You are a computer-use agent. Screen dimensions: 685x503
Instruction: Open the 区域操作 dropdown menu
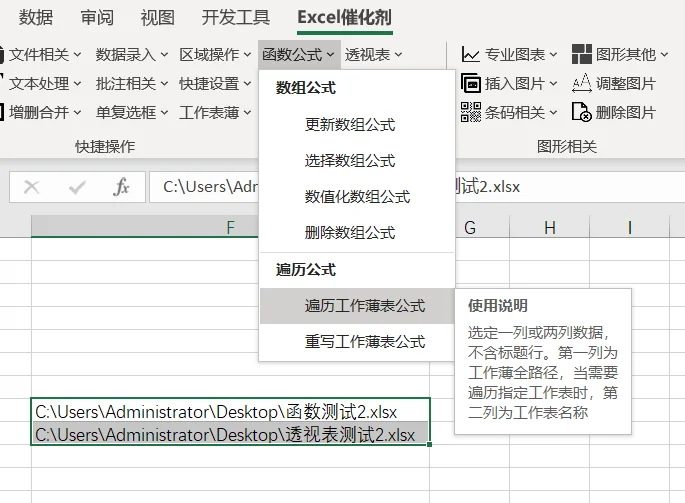point(215,55)
